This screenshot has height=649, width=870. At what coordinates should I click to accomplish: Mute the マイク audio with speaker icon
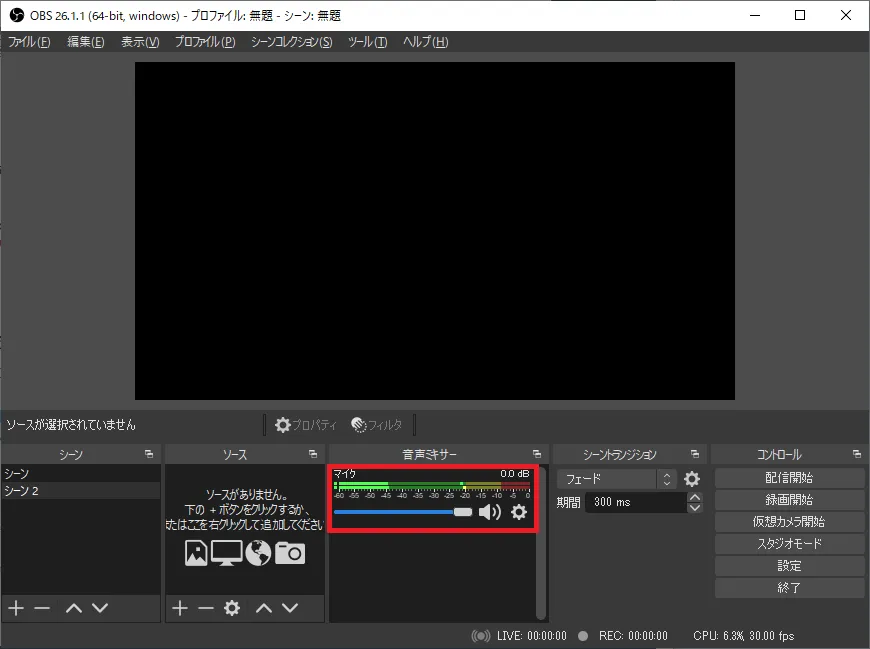pyautogui.click(x=489, y=512)
